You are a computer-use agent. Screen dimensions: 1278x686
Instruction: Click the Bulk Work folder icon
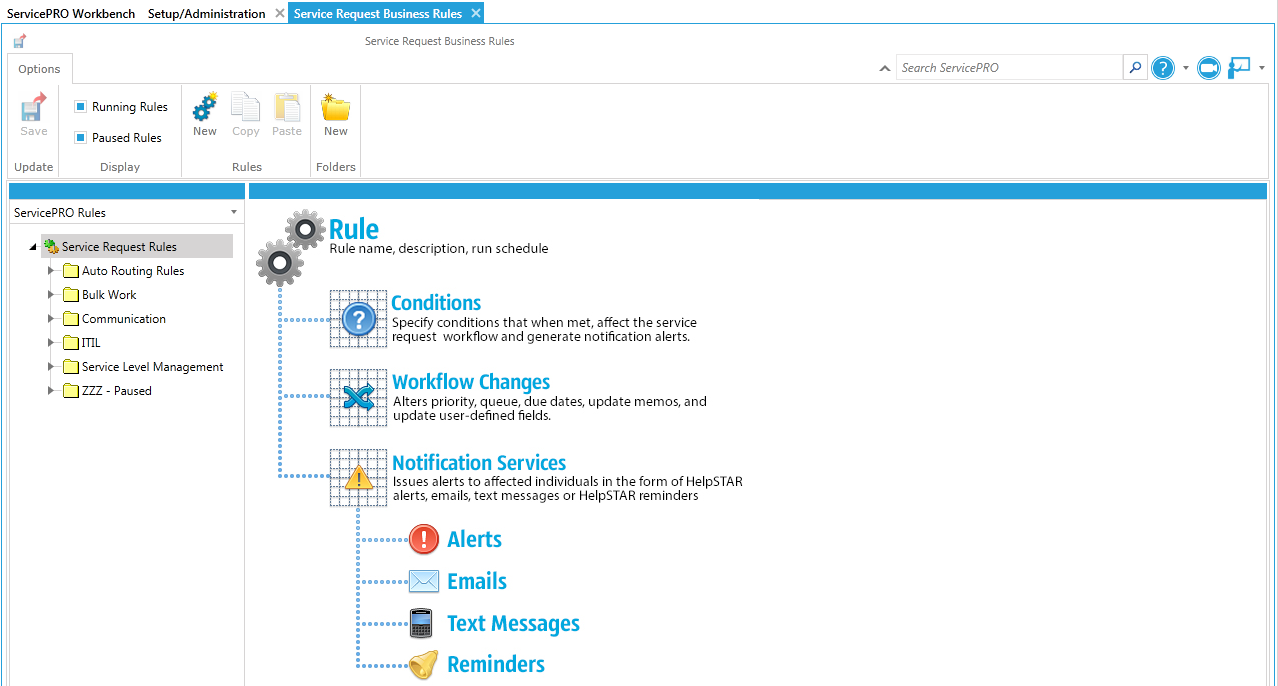coord(71,295)
